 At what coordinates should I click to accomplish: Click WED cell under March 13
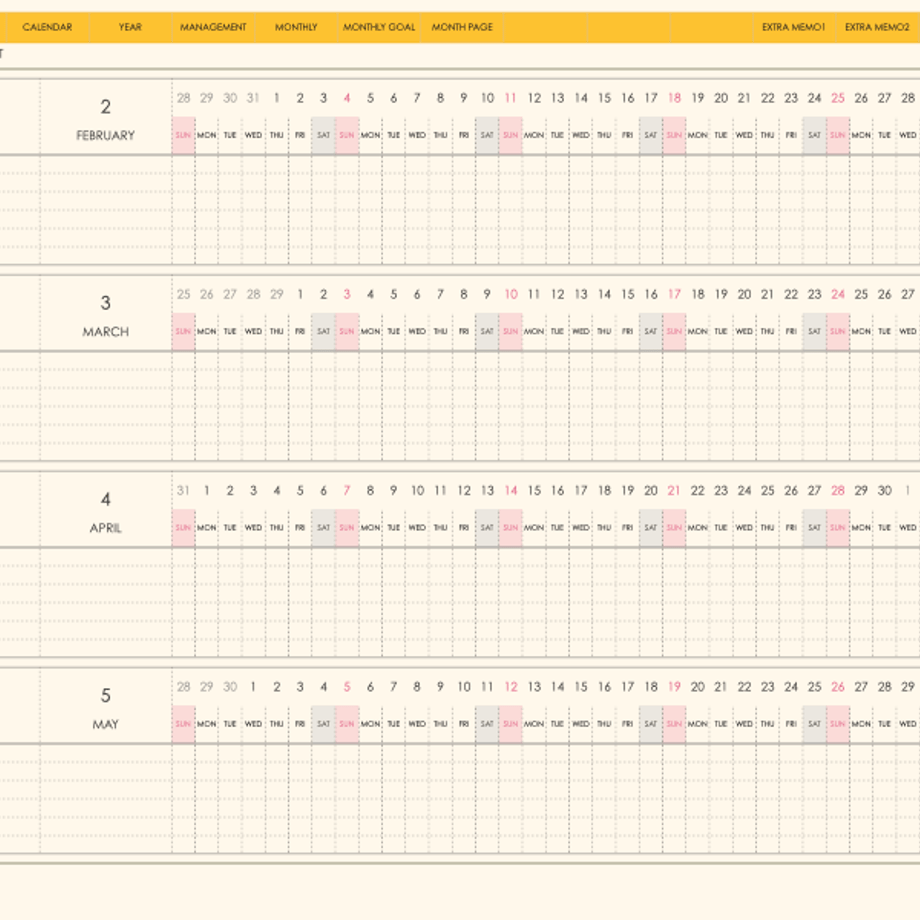[x=581, y=332]
